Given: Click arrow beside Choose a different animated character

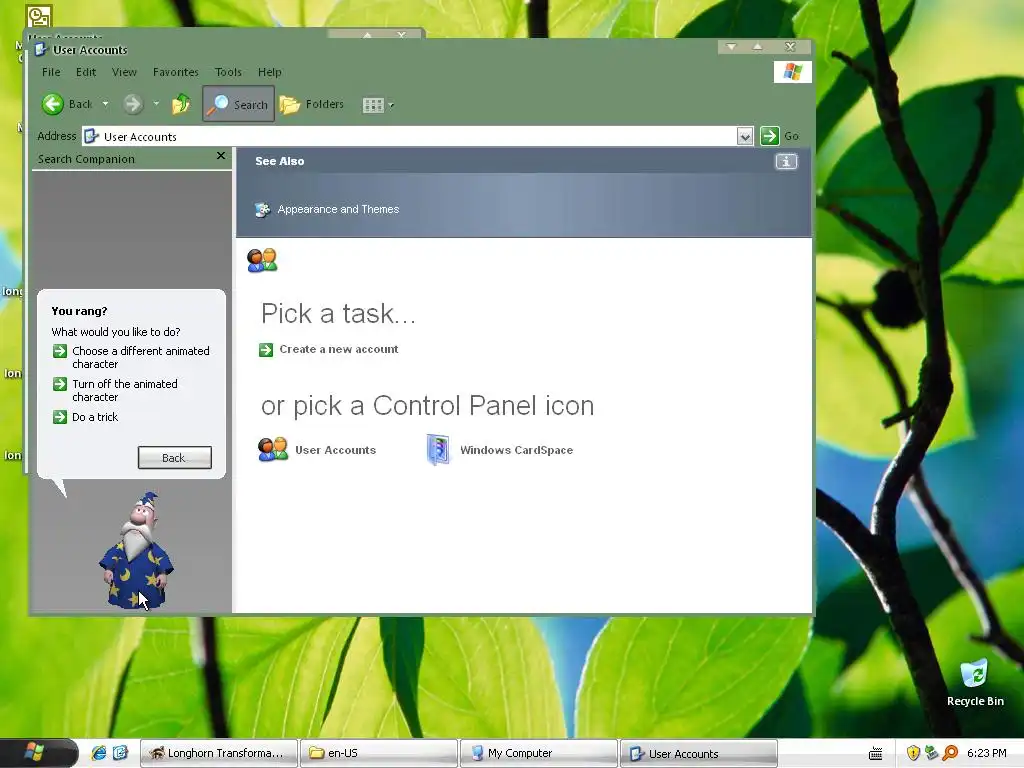Looking at the screenshot, I should click(60, 351).
